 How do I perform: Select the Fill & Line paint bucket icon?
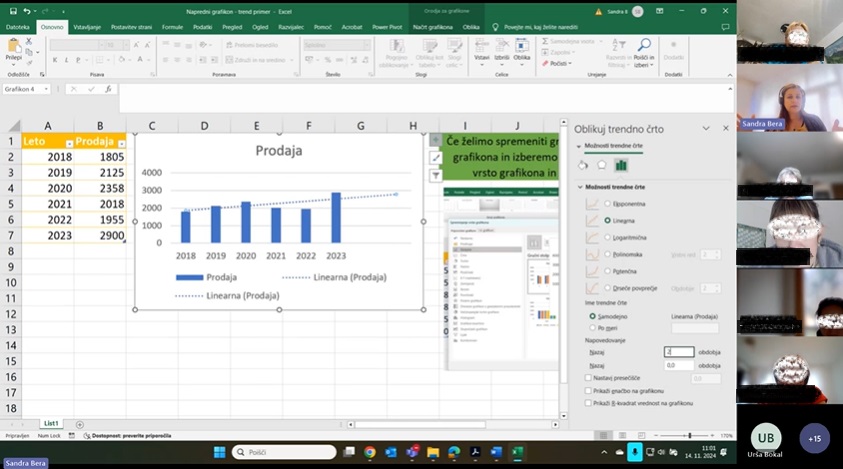pos(583,165)
